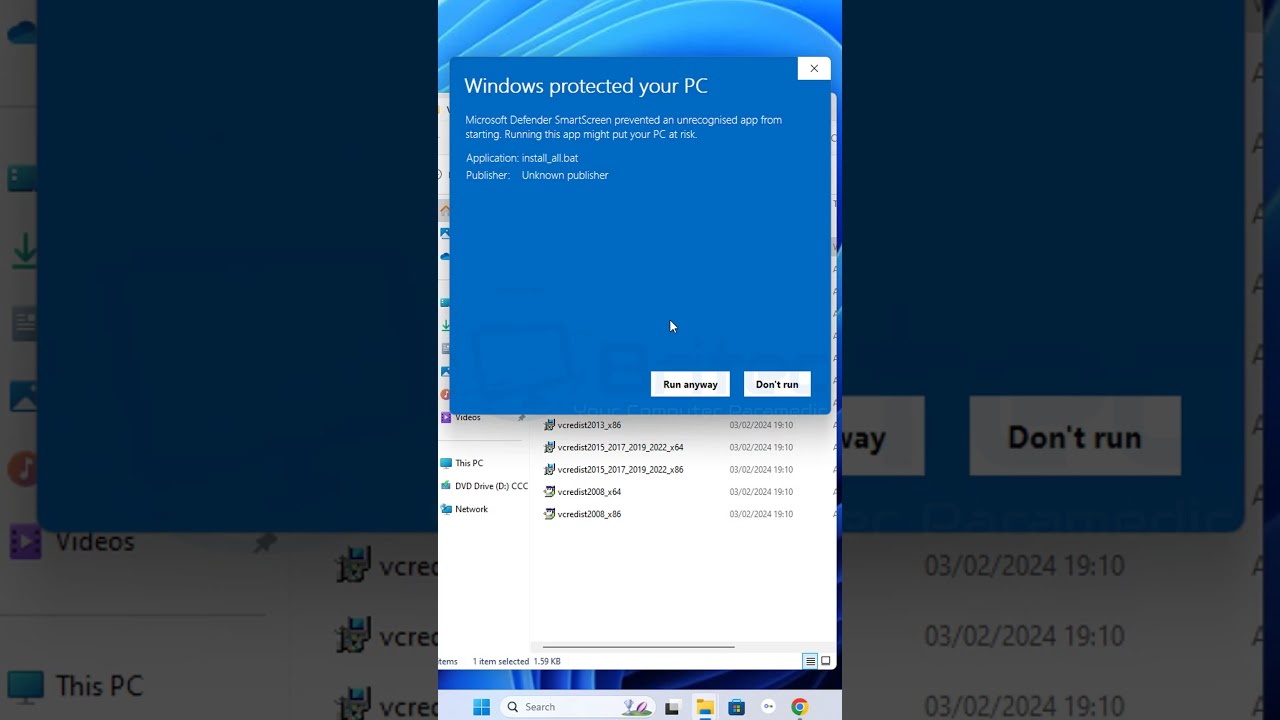The image size is (1280, 720).
Task: Choose Don't run in SmartScreen dialog
Action: click(x=777, y=384)
